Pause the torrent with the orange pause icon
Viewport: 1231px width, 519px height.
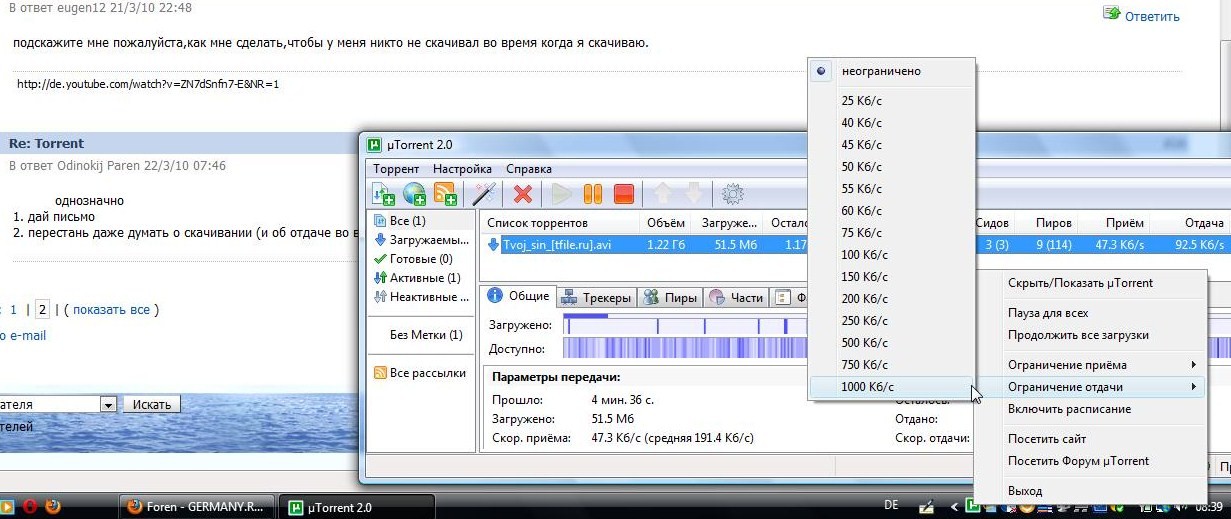[x=593, y=194]
